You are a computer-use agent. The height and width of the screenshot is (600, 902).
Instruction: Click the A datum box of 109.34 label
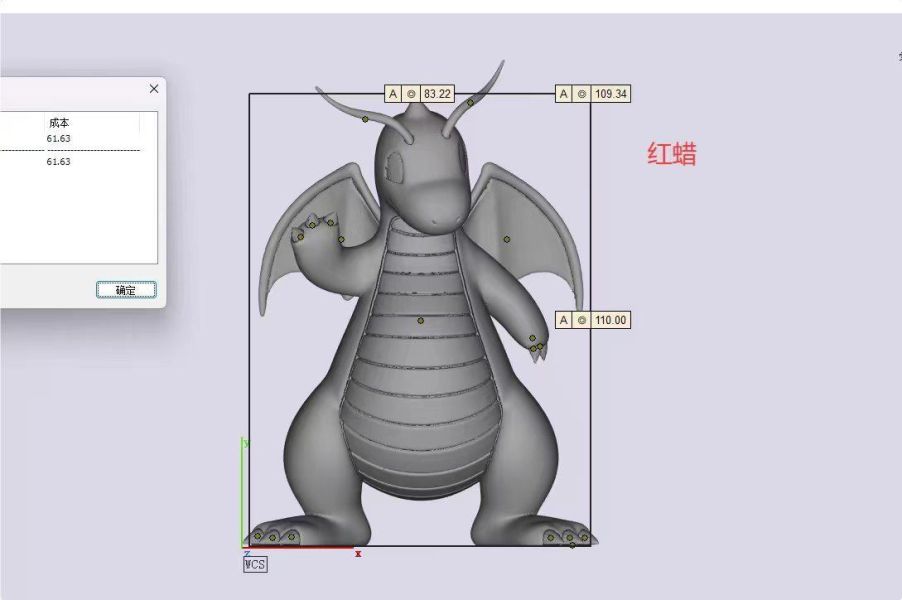pyautogui.click(x=564, y=94)
